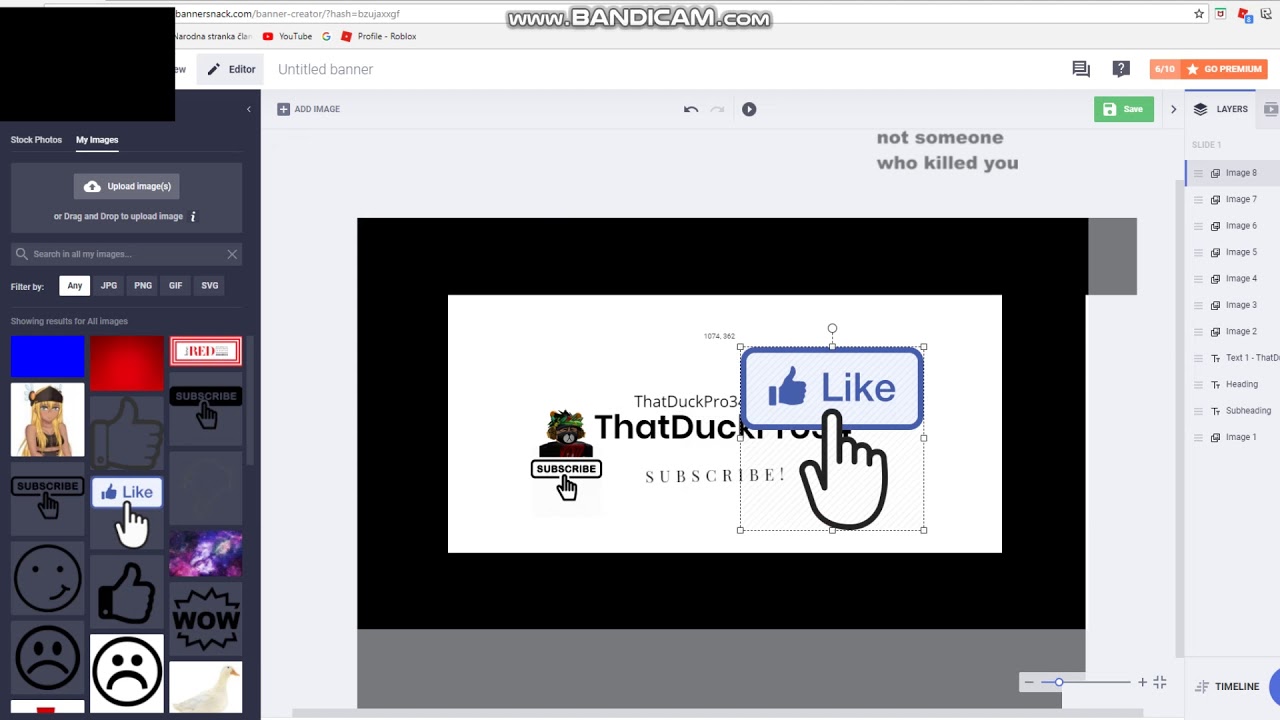Select Image 1 layer
This screenshot has height=720, width=1280.
click(1232, 437)
